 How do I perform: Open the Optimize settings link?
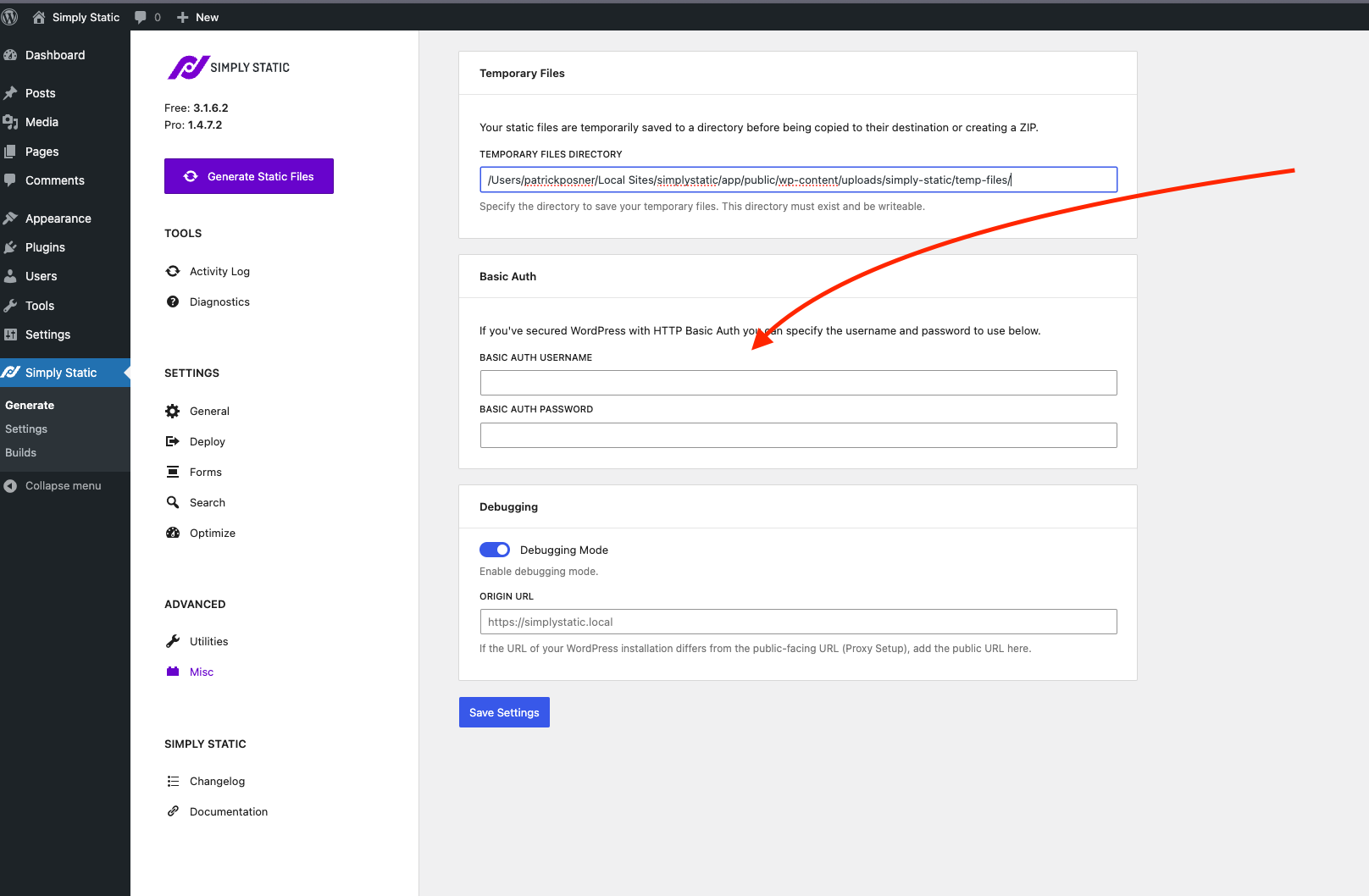[213, 533]
